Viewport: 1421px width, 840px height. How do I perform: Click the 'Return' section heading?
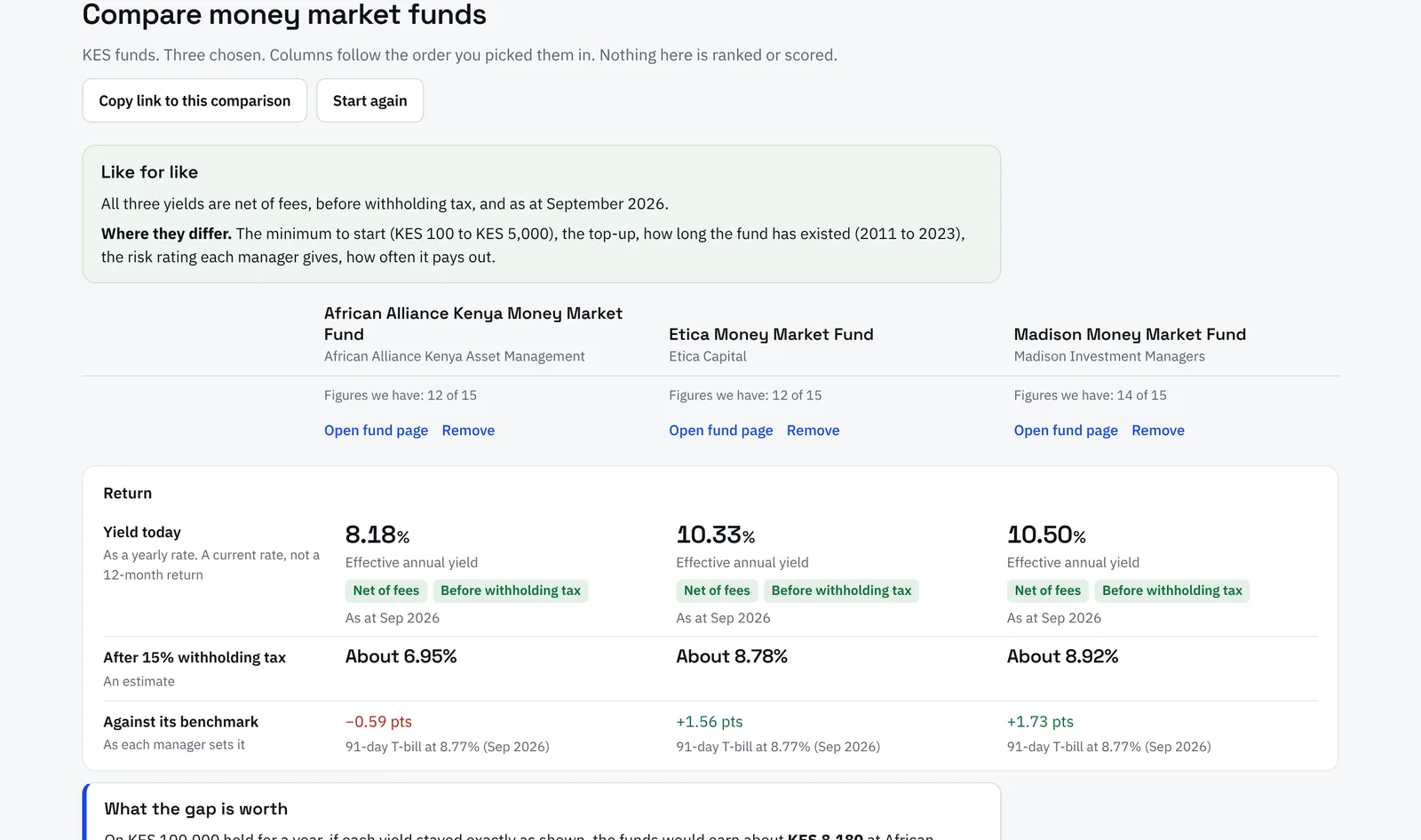coord(127,494)
